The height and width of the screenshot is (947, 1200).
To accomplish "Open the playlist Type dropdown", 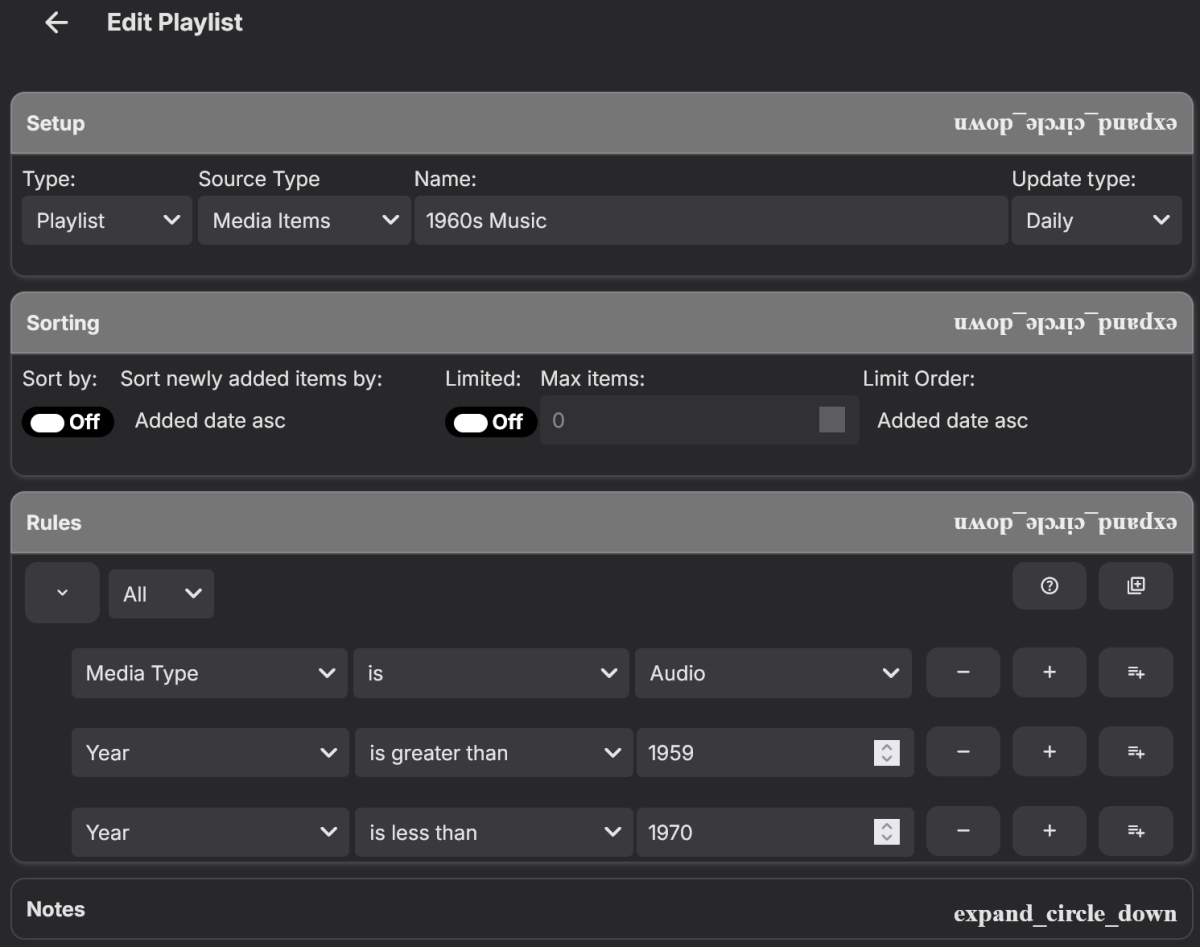I will pos(107,221).
